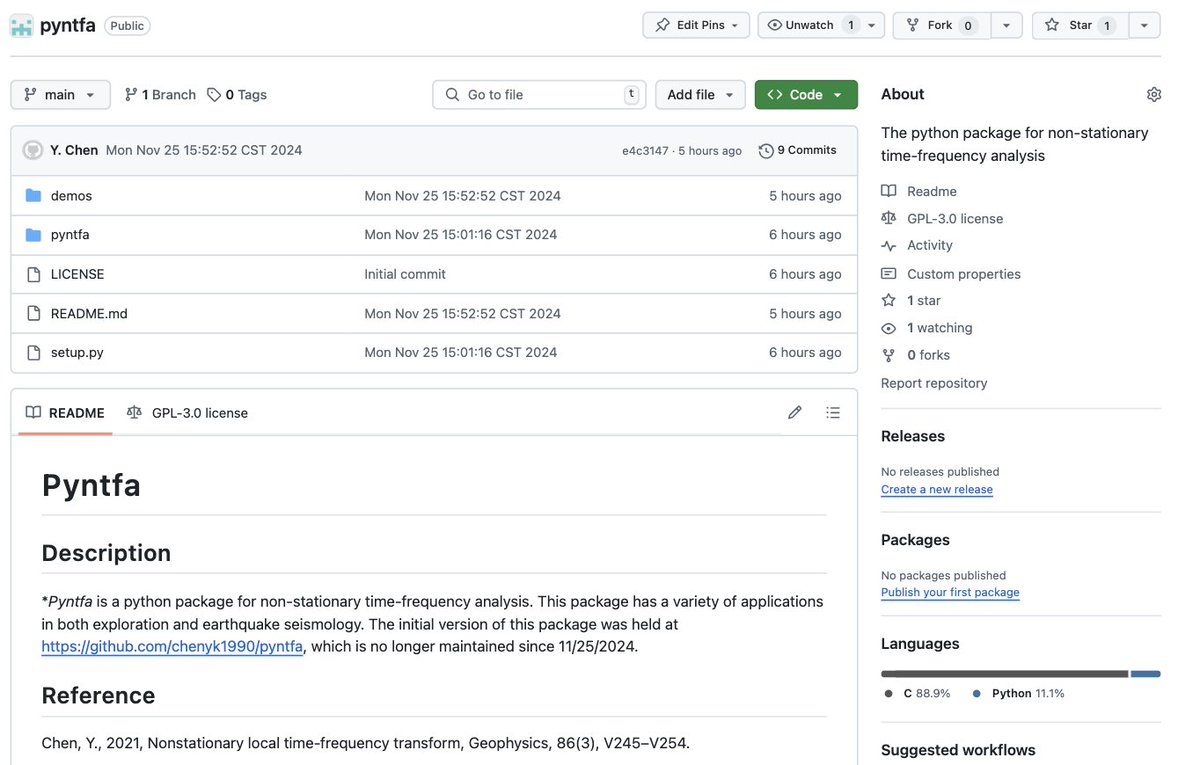
Task: Click Report repository link
Action: tap(934, 383)
